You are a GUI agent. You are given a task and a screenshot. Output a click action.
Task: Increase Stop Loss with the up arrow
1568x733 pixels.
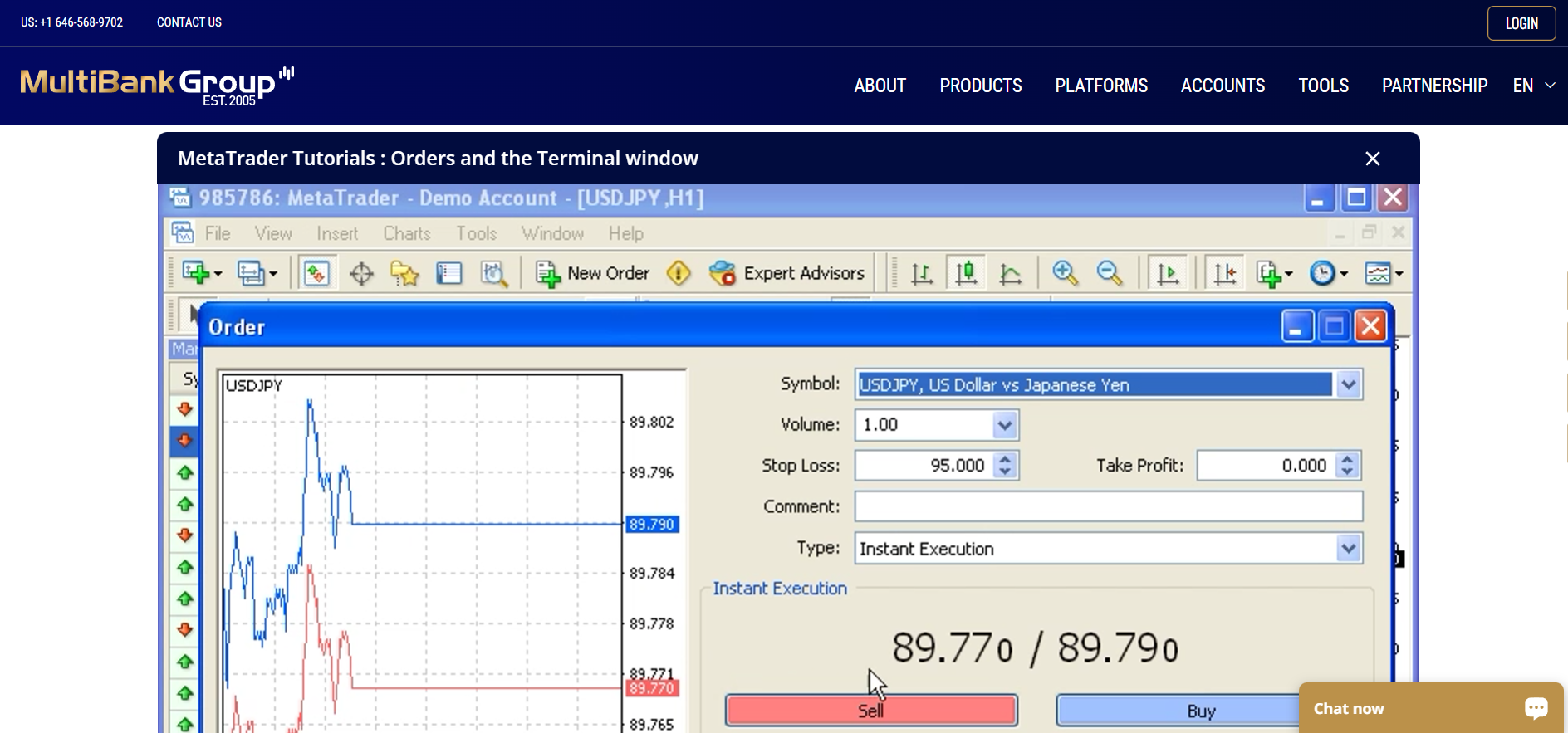1005,458
